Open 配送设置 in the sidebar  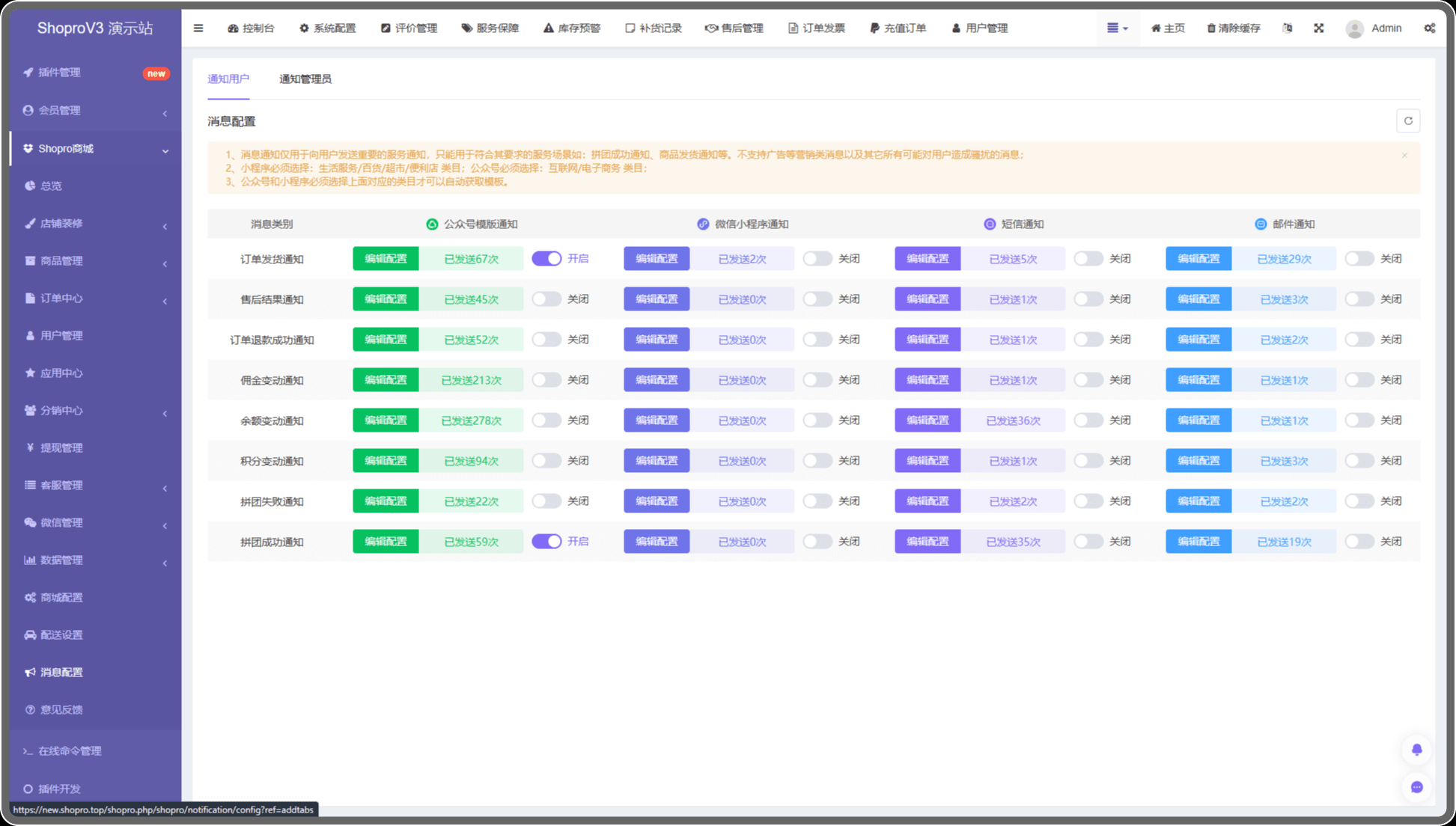(x=61, y=635)
